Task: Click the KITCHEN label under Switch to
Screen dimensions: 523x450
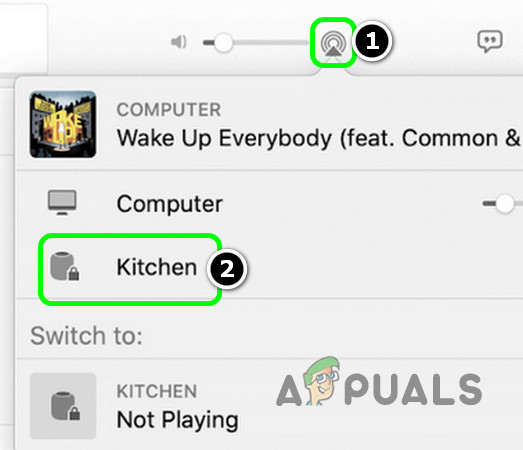Action: [x=157, y=391]
